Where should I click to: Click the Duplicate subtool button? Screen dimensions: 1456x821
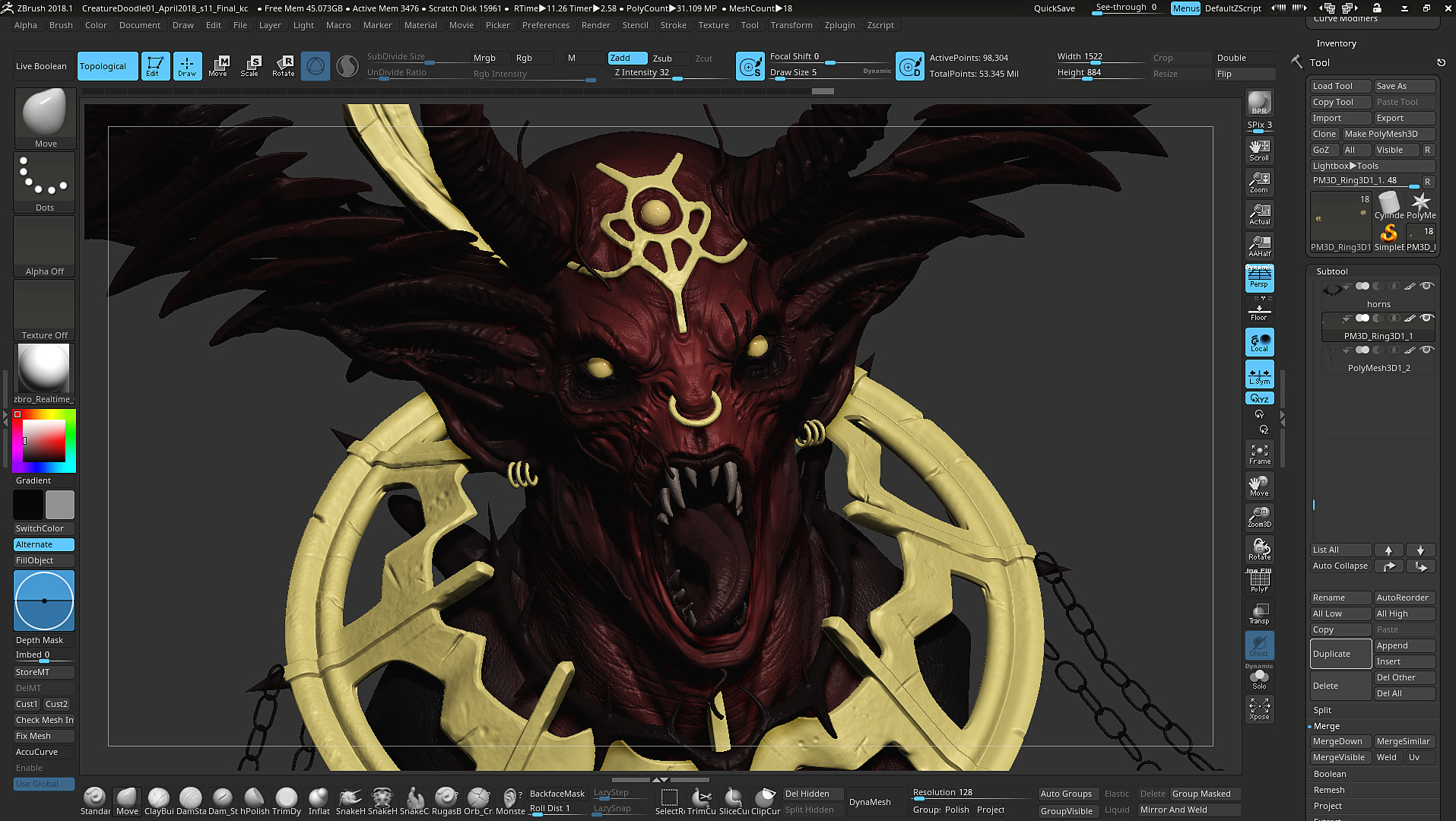[1340, 654]
